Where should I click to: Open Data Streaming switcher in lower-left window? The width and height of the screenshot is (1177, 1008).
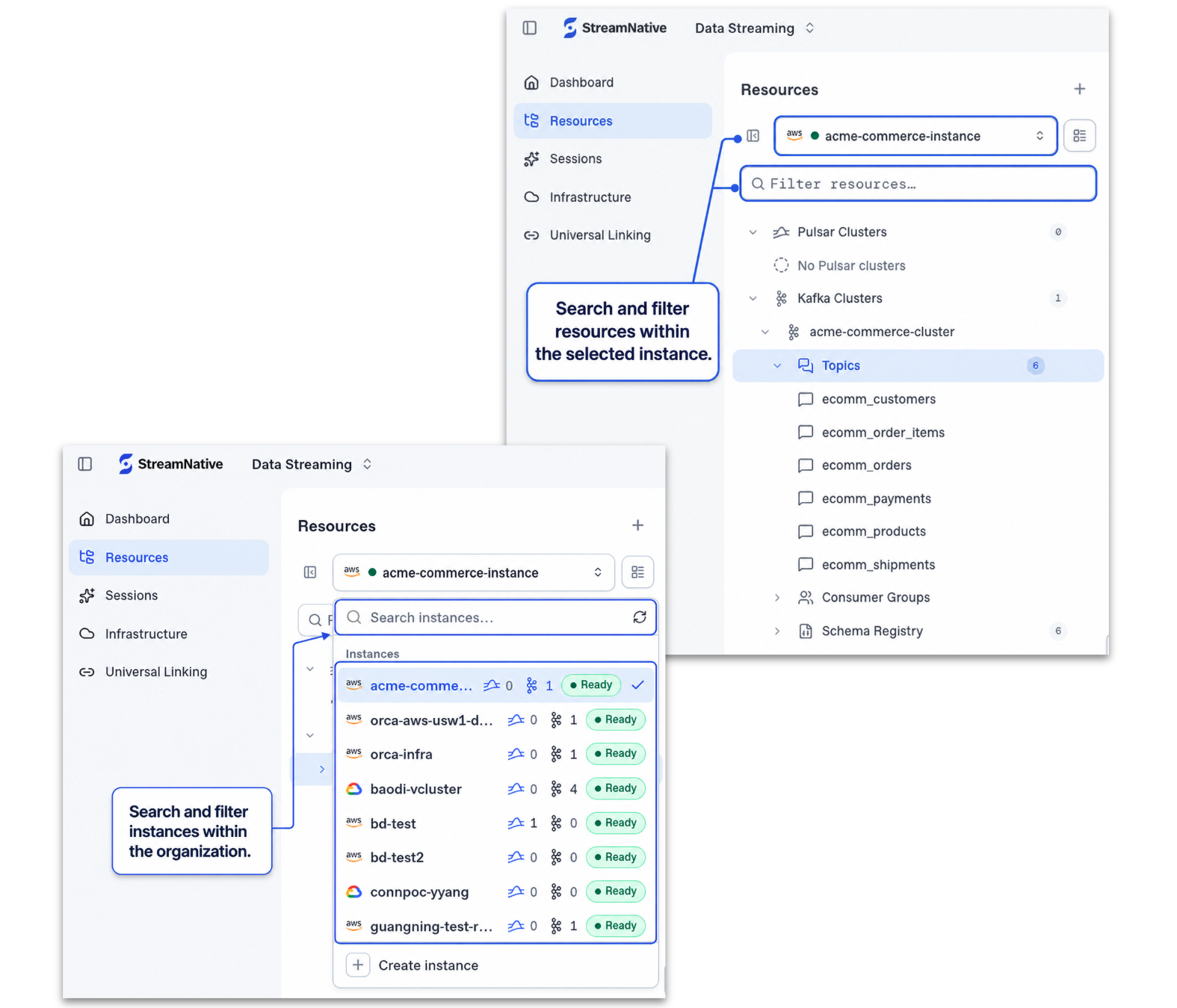click(311, 464)
